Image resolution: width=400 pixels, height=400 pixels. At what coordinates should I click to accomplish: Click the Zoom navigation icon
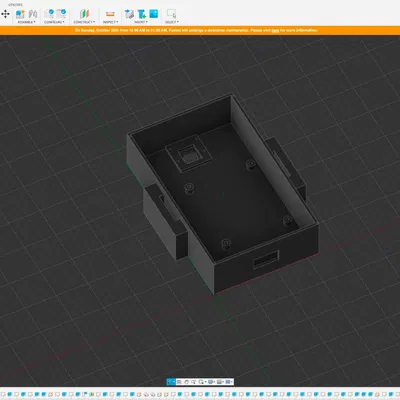tap(193, 382)
